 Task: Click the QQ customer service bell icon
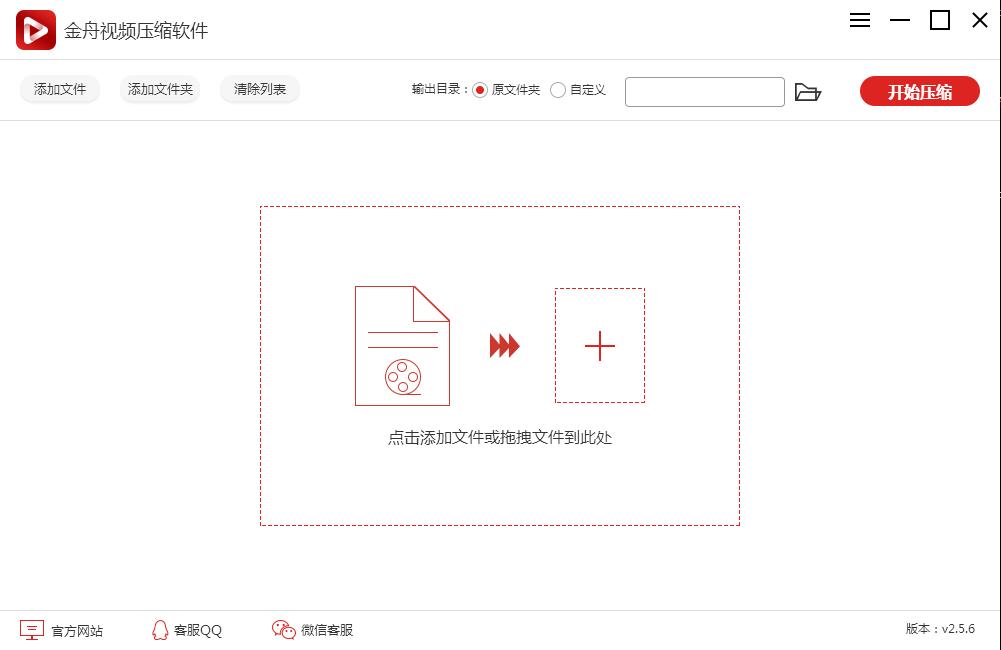coord(160,630)
